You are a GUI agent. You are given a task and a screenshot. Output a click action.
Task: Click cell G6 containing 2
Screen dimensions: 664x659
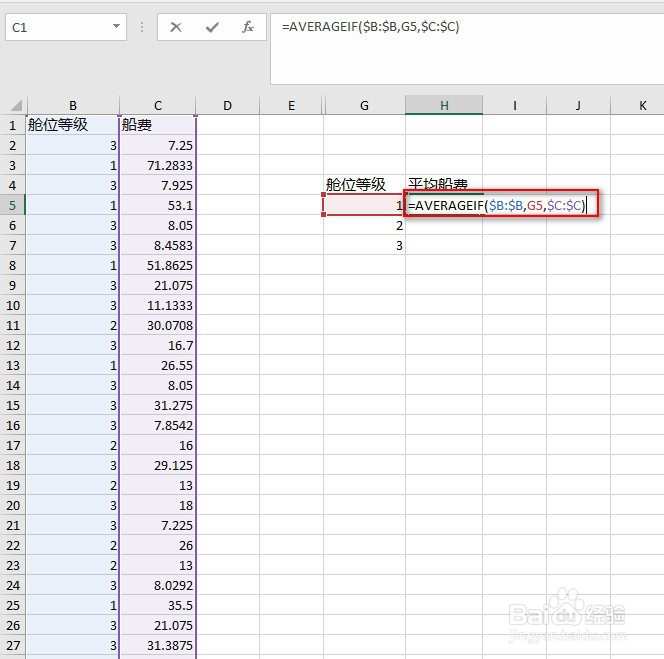coord(364,225)
